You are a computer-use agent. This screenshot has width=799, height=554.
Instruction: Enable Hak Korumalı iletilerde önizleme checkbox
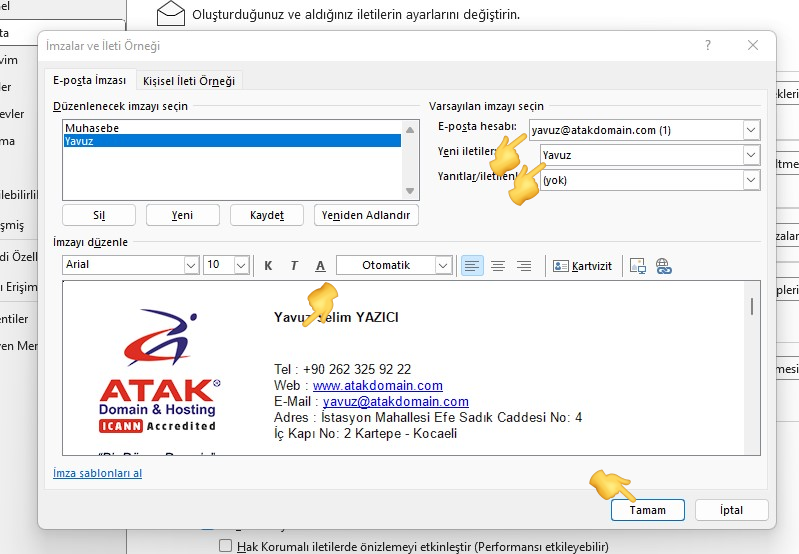225,545
